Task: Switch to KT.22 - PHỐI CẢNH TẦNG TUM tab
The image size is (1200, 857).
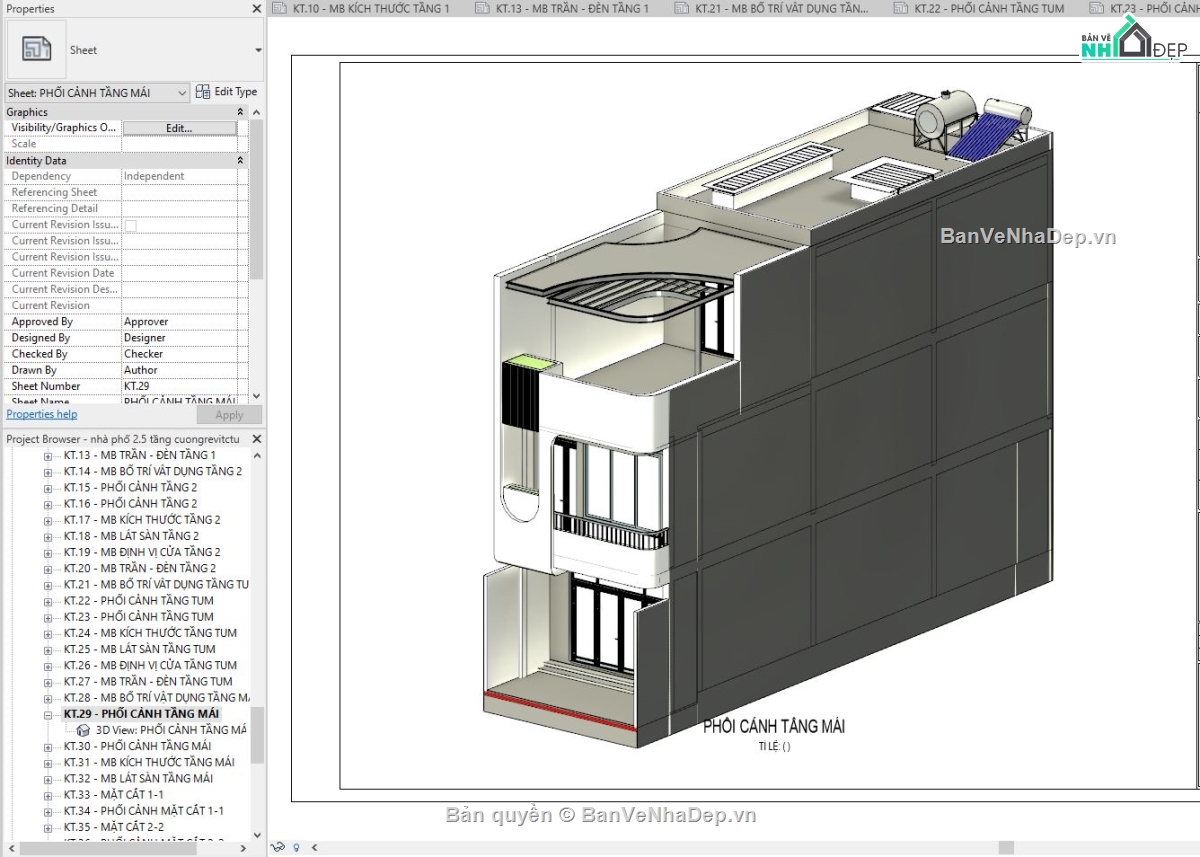Action: pos(988,8)
